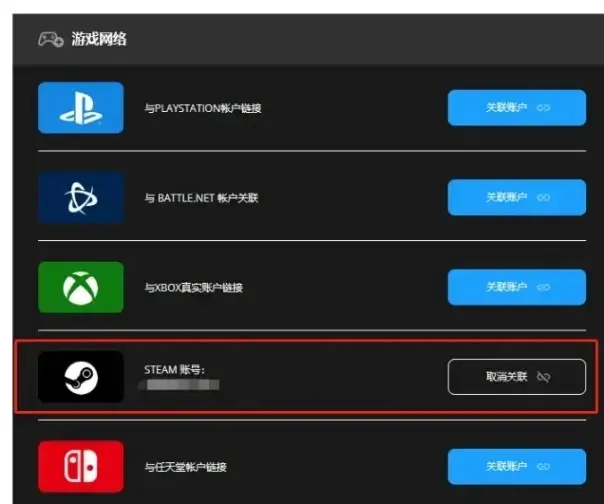Unlink the Steam account

[517, 377]
